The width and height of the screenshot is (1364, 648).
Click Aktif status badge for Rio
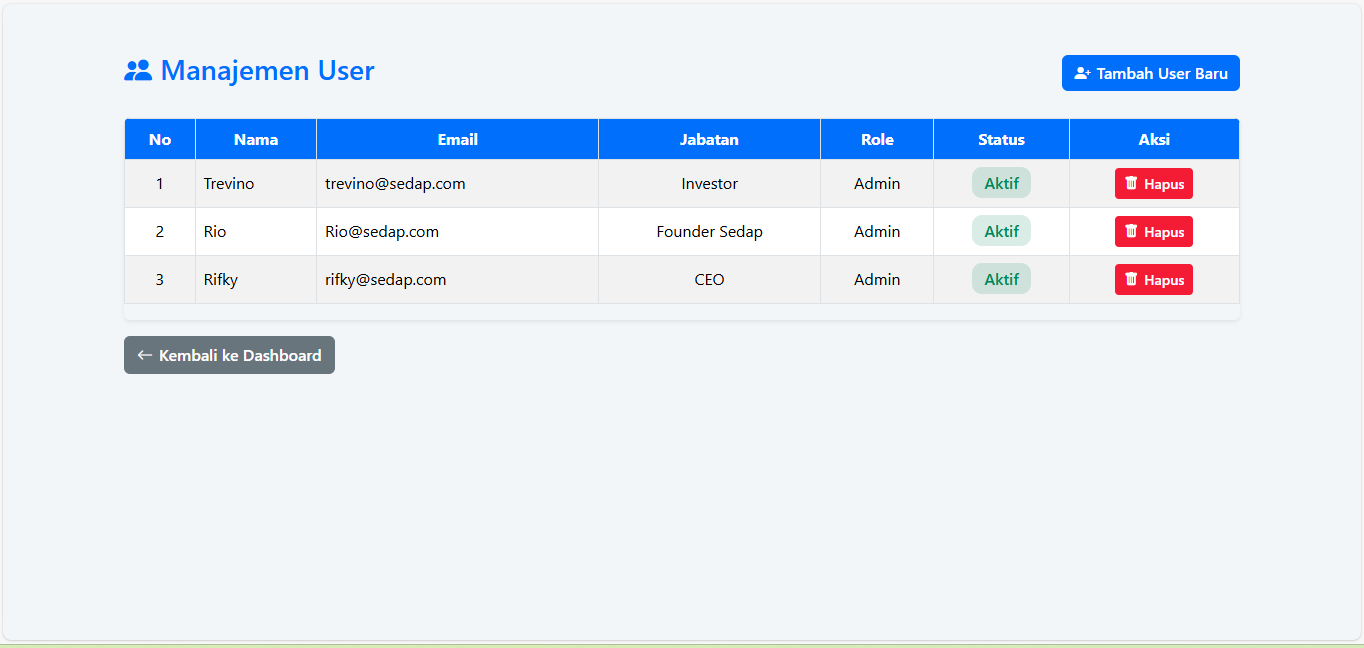(1001, 231)
